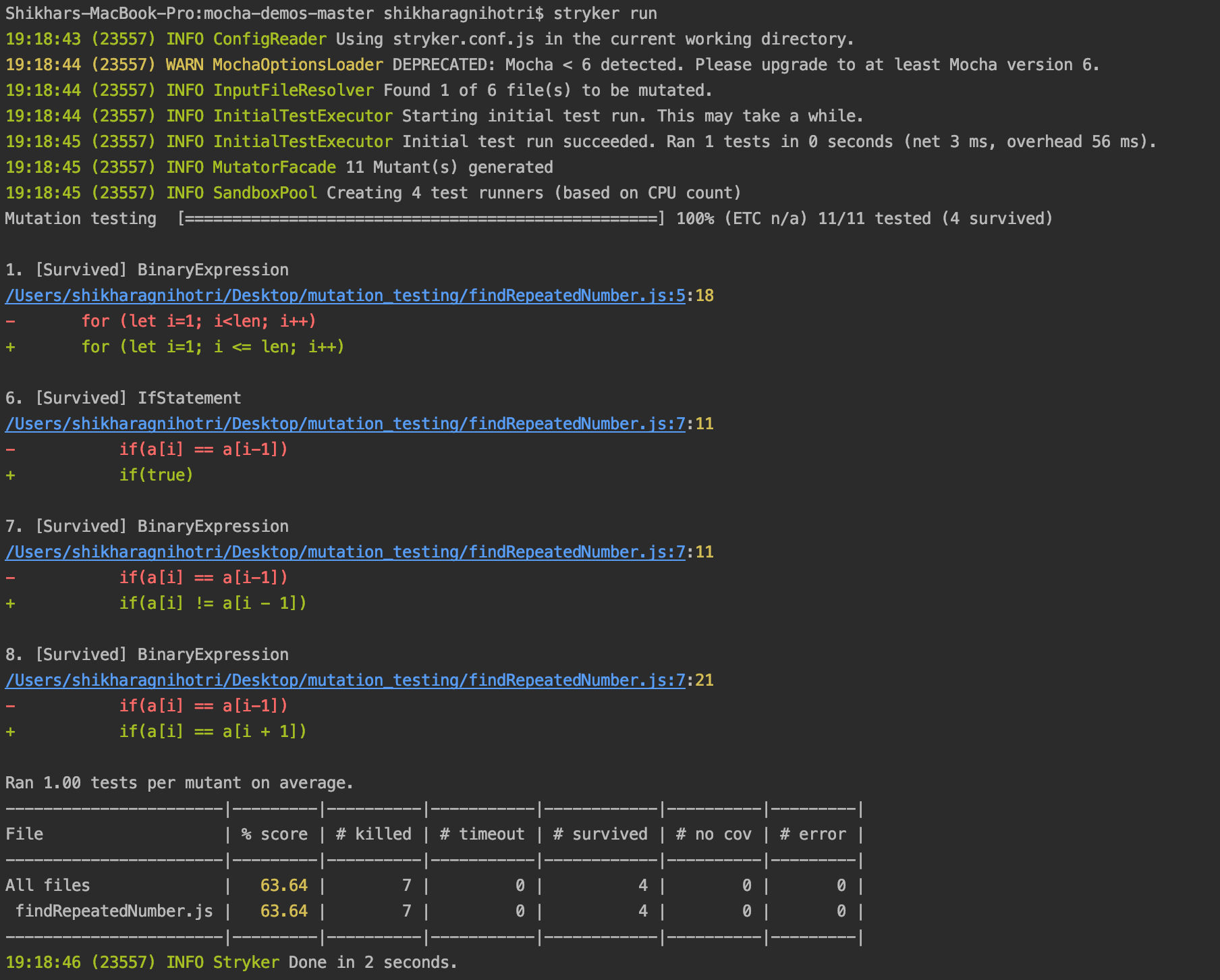1220x980 pixels.
Task: Click the '# survived' column header
Action: coord(601,834)
